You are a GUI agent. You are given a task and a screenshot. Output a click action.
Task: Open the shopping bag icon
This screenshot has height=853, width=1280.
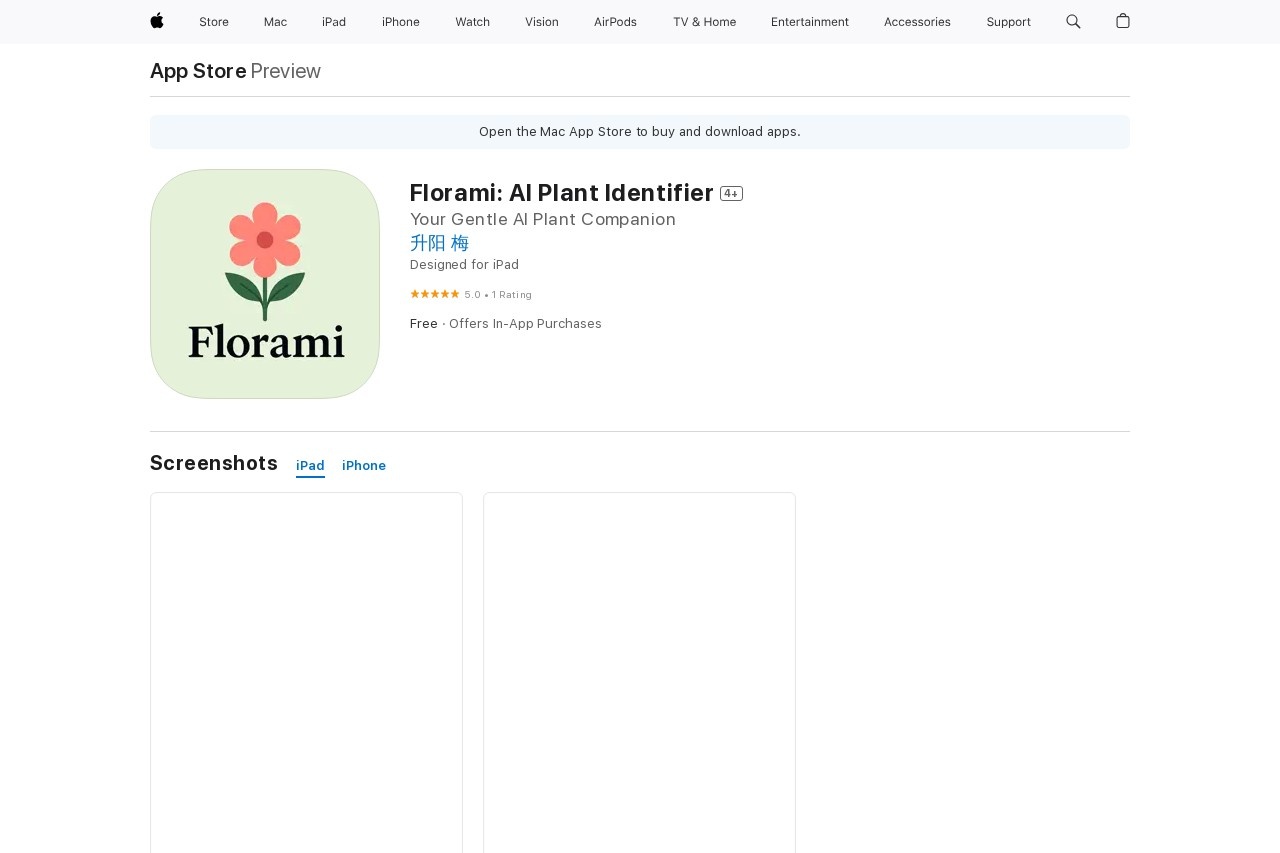click(1123, 21)
